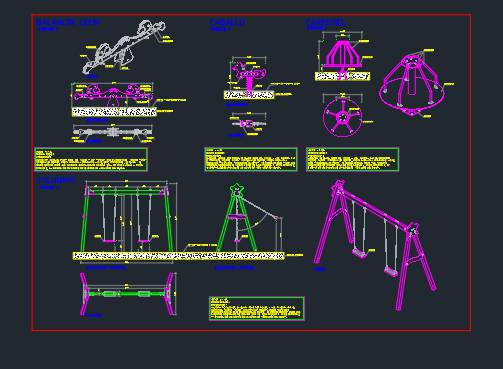Select the circular carousel plan view
The width and height of the screenshot is (503, 369).
coord(342,117)
